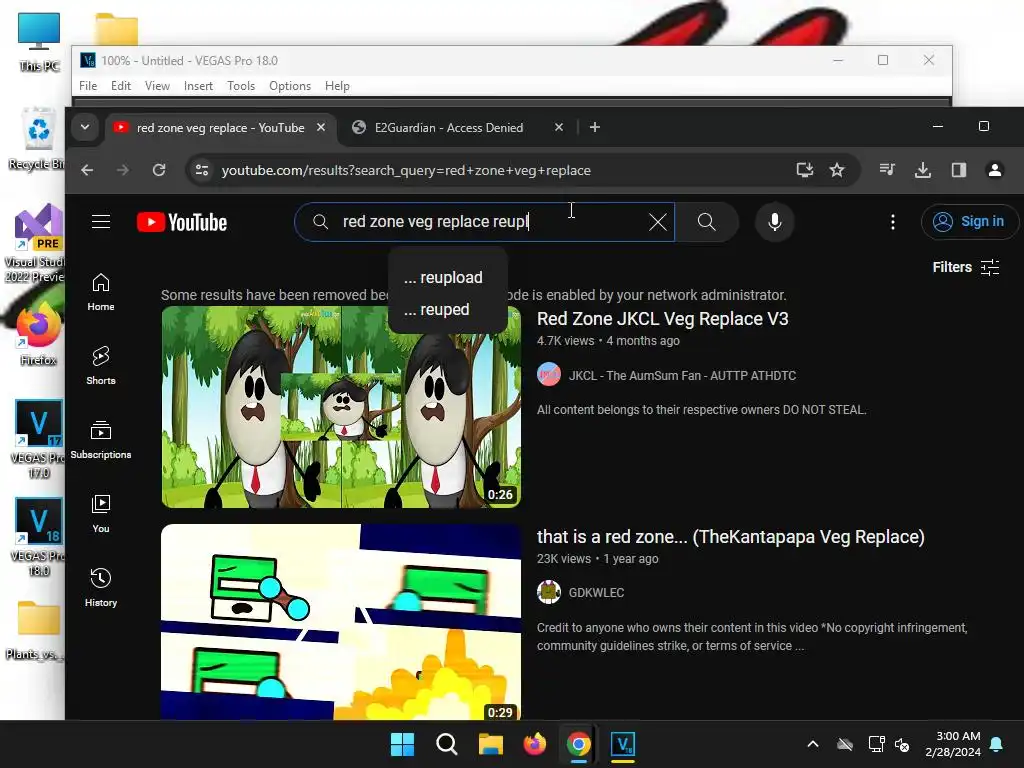Open notifications bell in the taskbar
1024x768 pixels.
tap(997, 744)
